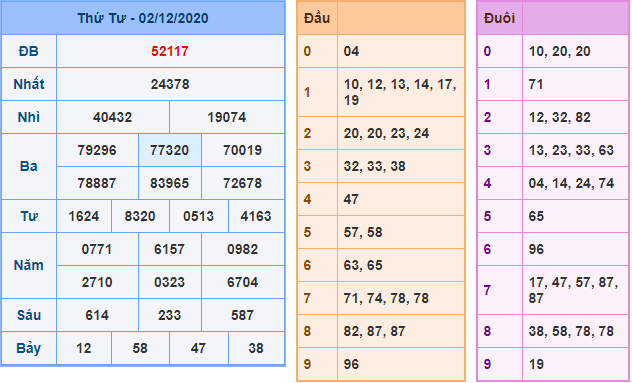Viewport: 632px width, 383px height.
Task: Click the Sáu row label
Action: (x=29, y=315)
